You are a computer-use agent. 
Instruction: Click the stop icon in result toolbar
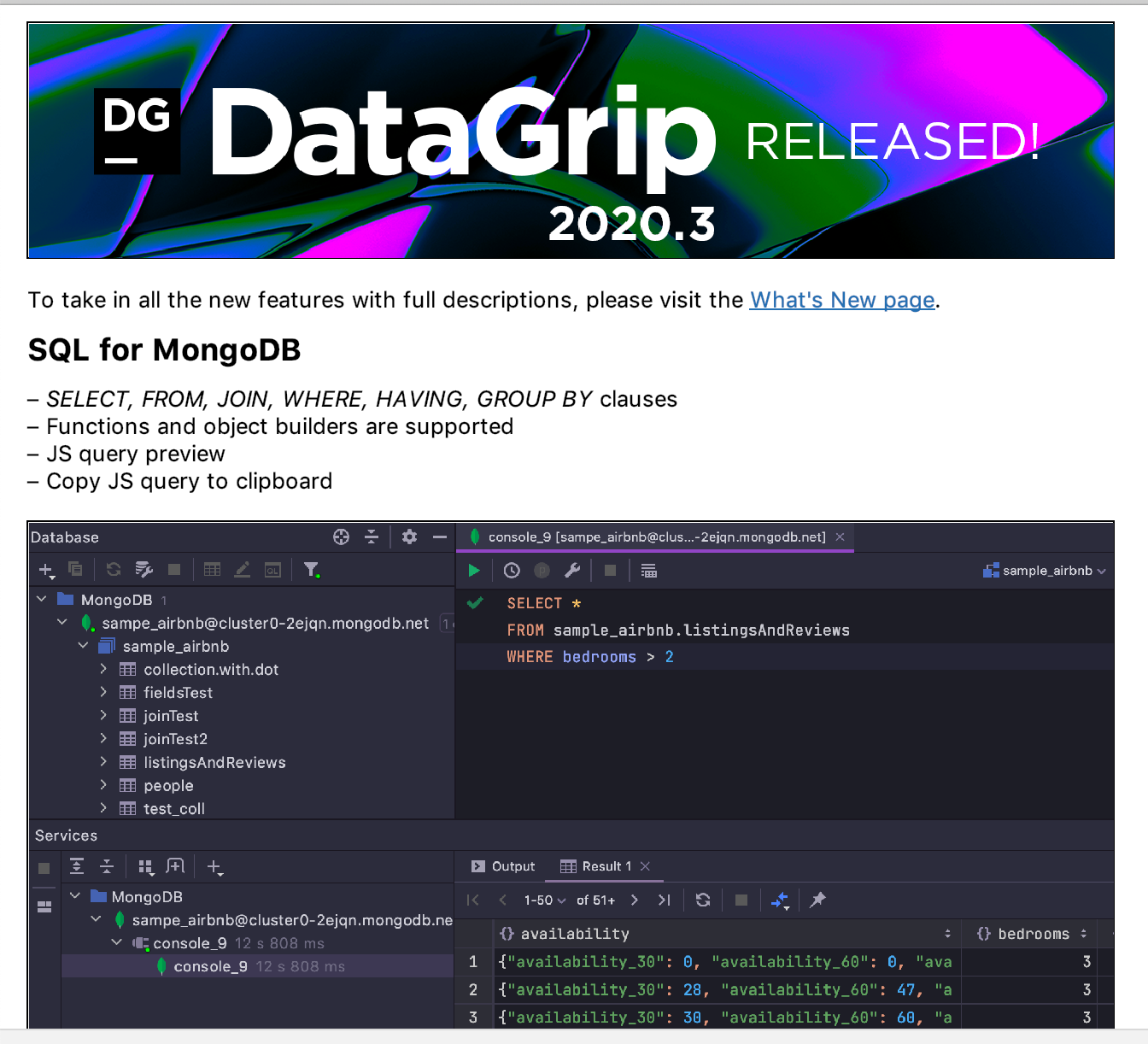[x=741, y=900]
